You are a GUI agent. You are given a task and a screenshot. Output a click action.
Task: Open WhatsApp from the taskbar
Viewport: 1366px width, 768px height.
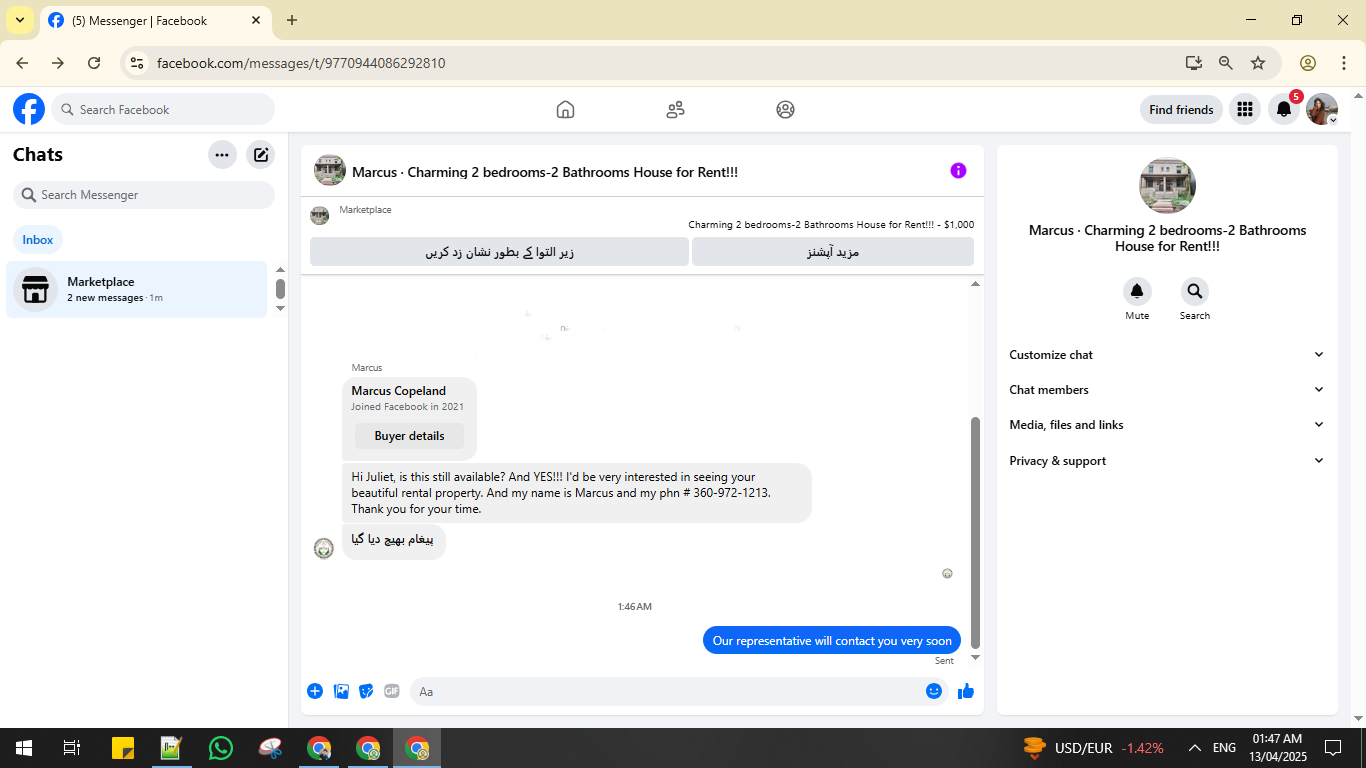tap(221, 748)
